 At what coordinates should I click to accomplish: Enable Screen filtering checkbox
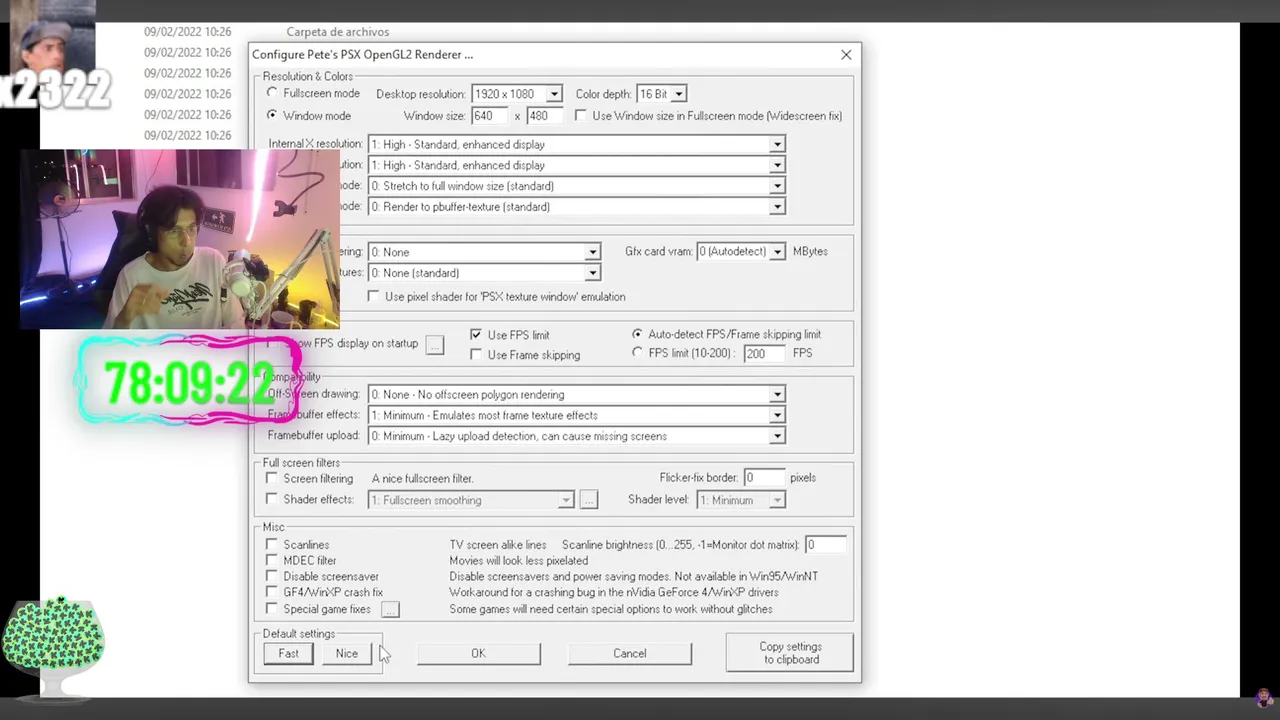tap(272, 479)
